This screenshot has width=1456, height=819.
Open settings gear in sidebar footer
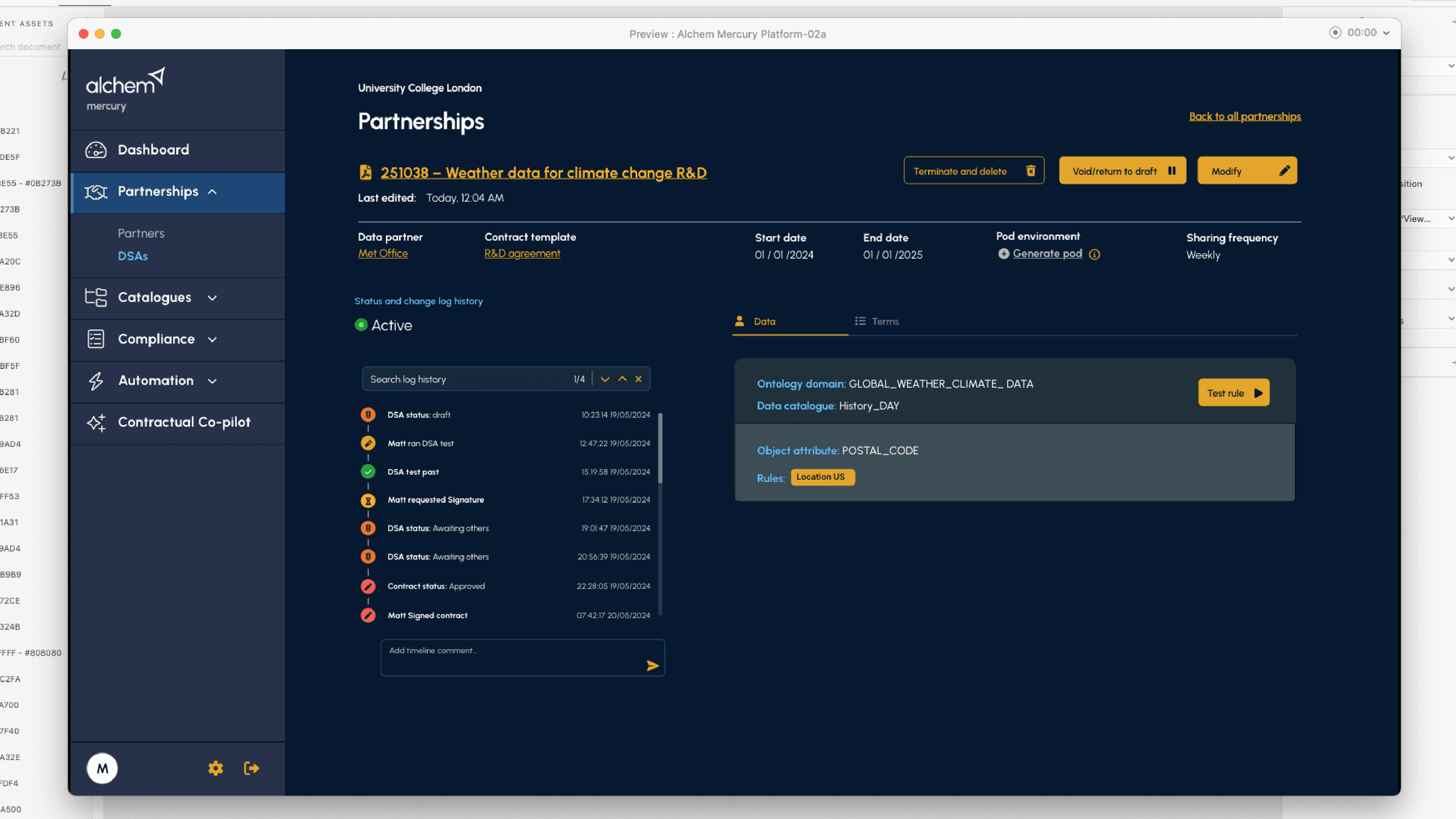215,768
